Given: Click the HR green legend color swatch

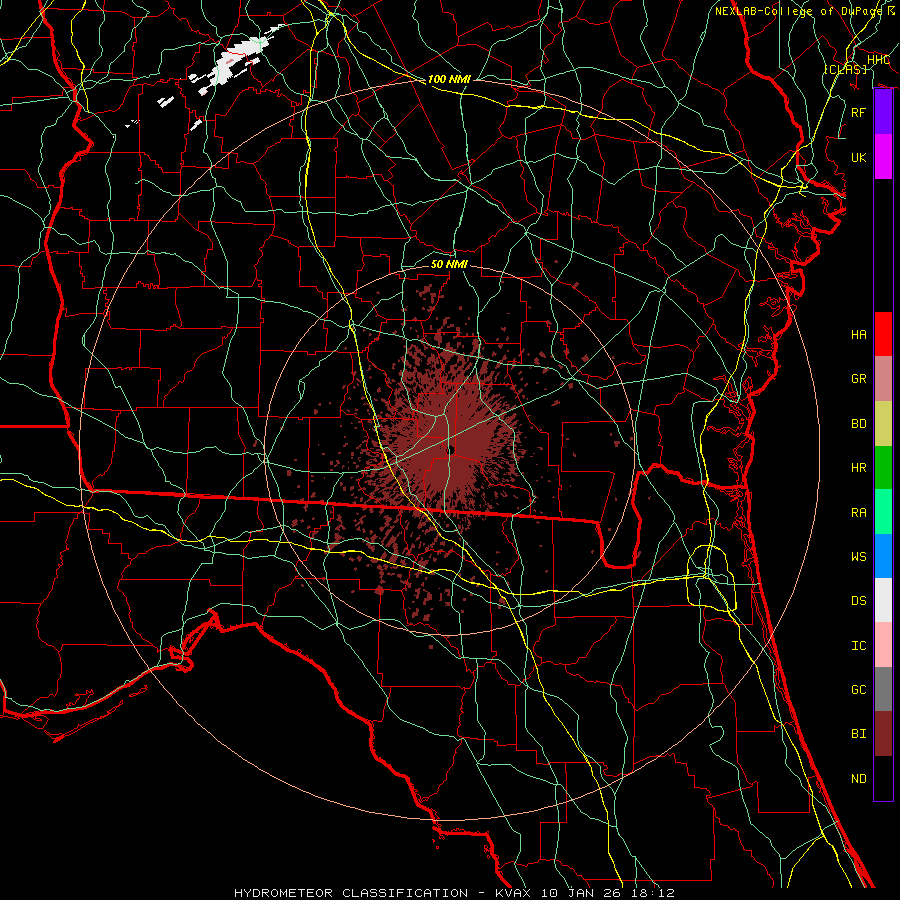Looking at the screenshot, I should pos(883,467).
